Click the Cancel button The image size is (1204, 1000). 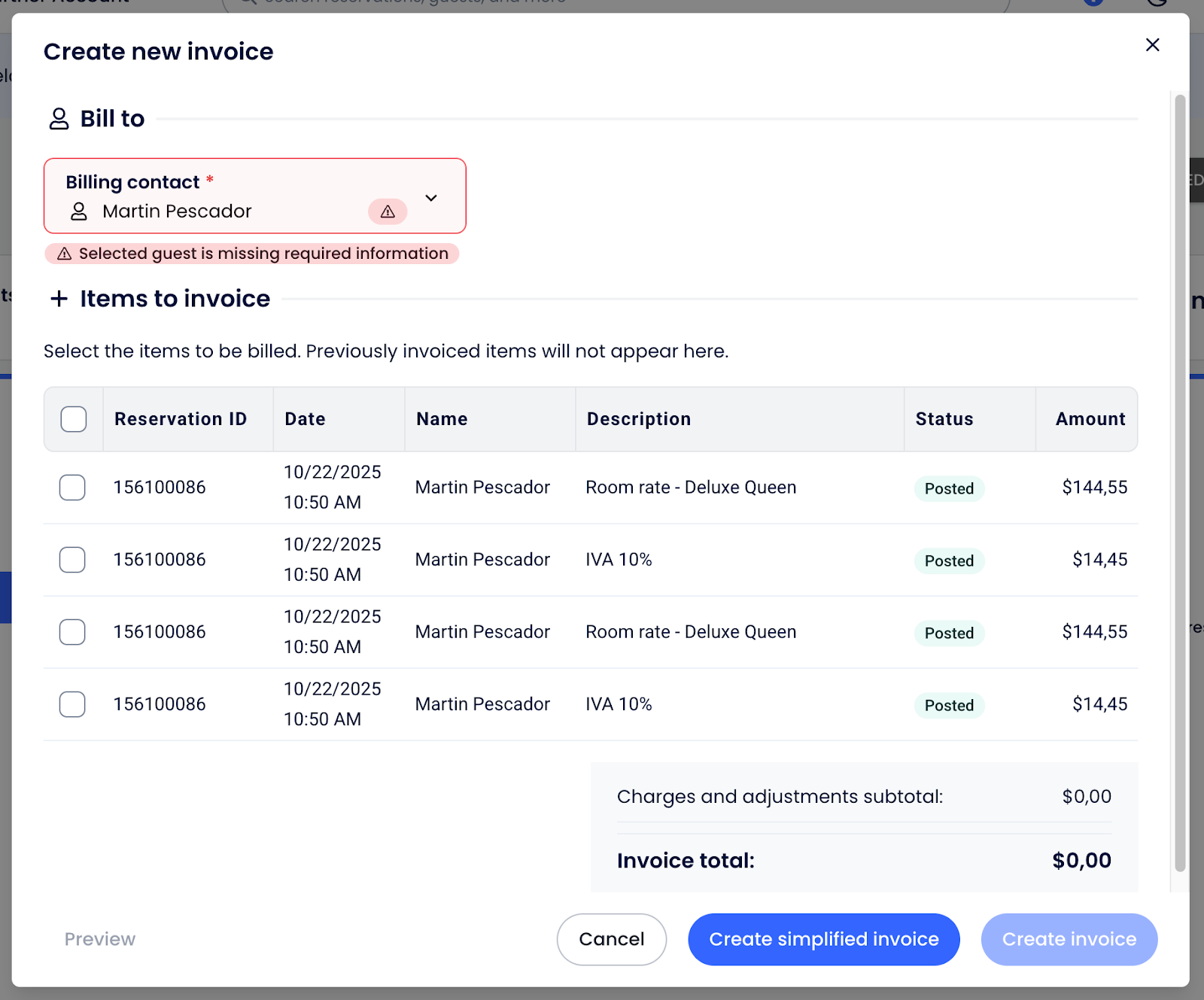(x=611, y=939)
